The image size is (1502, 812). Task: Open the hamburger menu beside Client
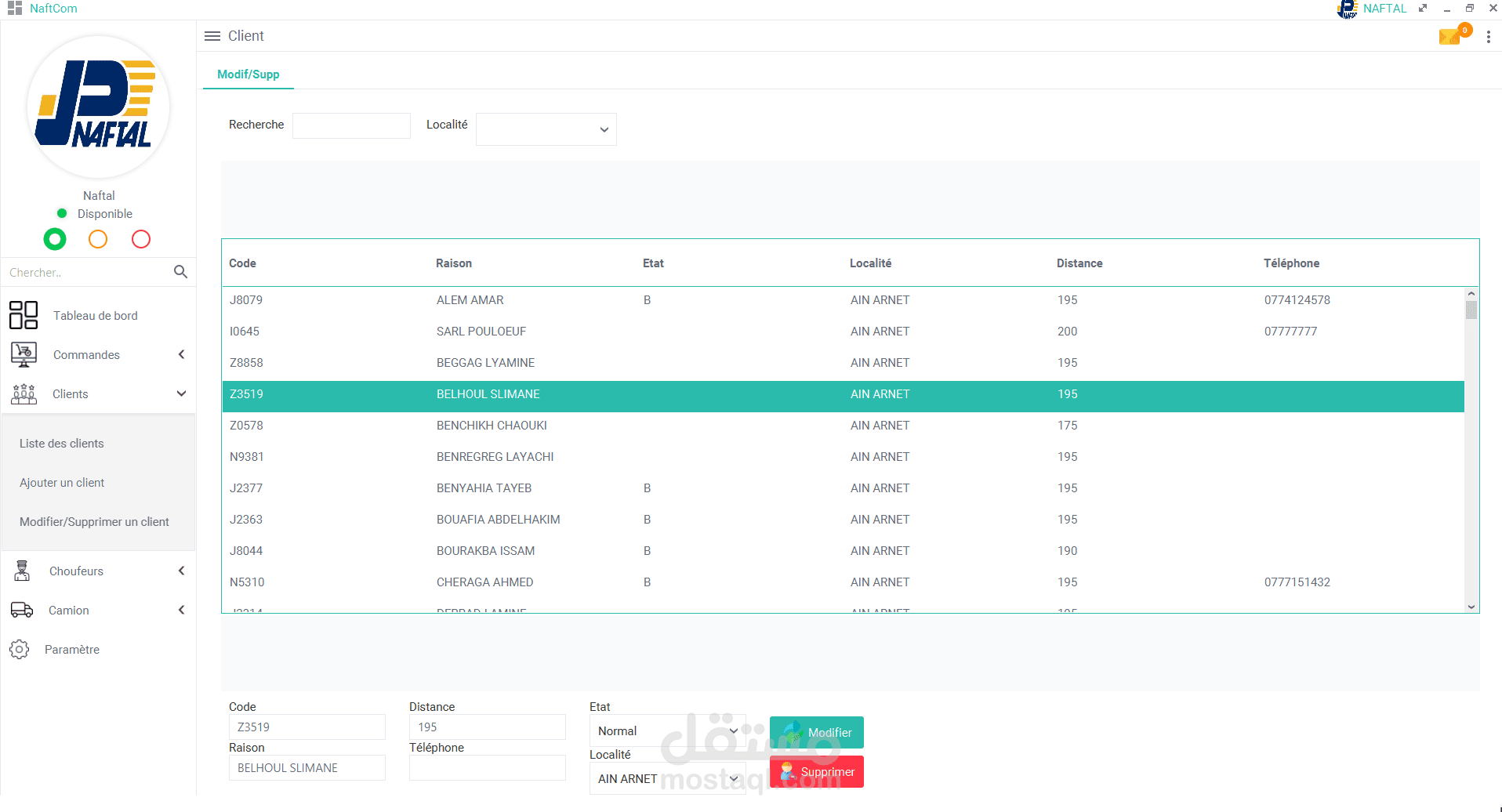point(212,36)
